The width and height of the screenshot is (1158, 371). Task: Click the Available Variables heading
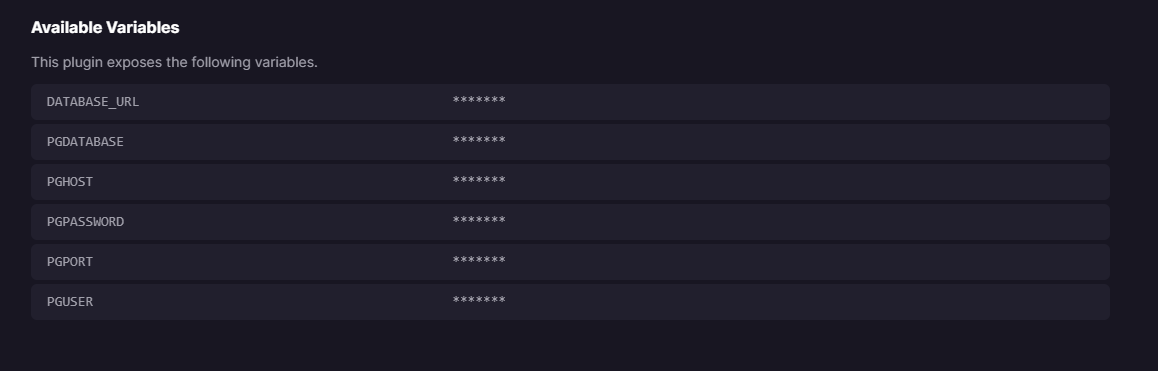(x=105, y=27)
